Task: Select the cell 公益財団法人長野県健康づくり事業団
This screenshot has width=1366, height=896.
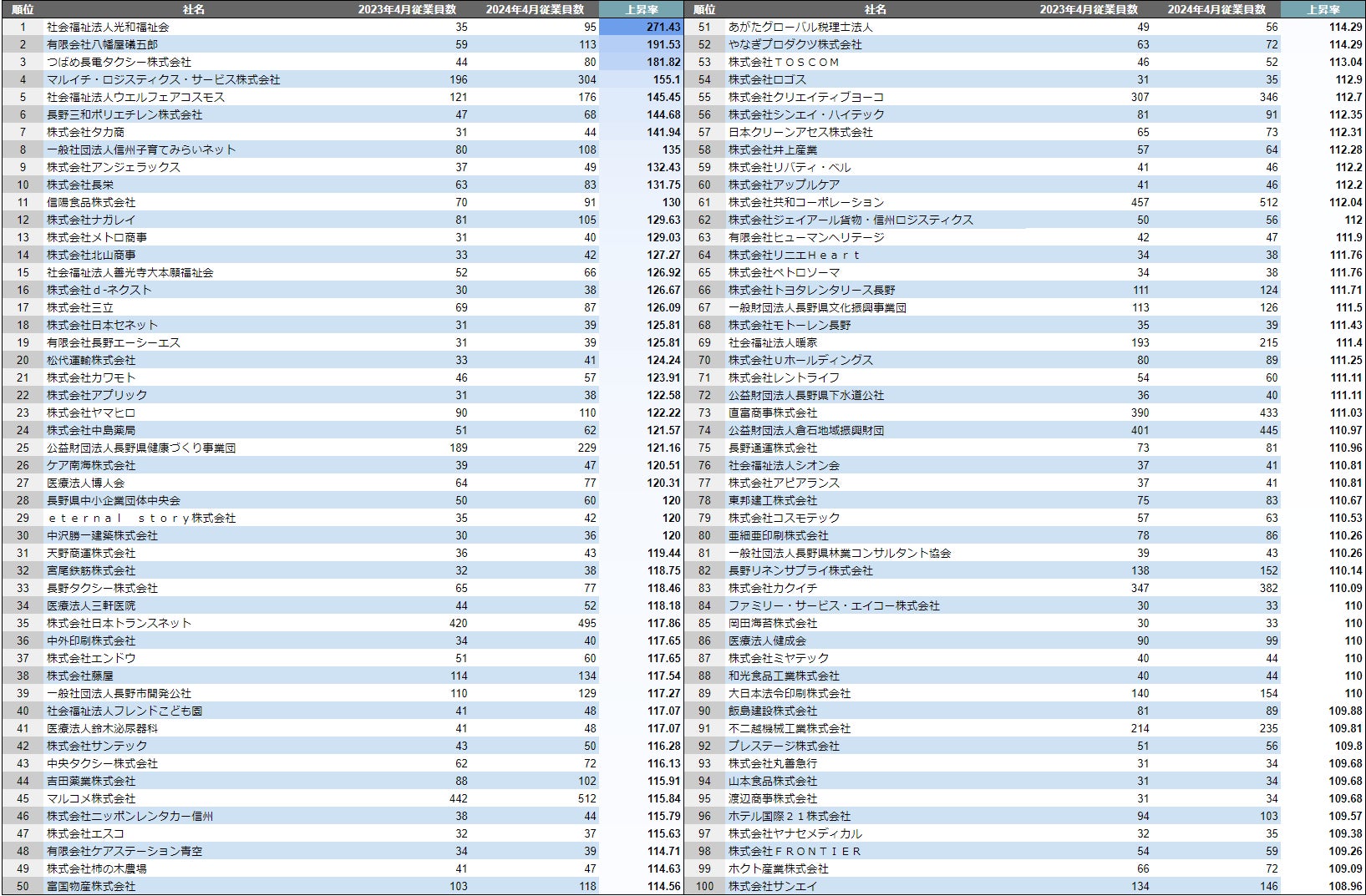Action: (x=141, y=448)
